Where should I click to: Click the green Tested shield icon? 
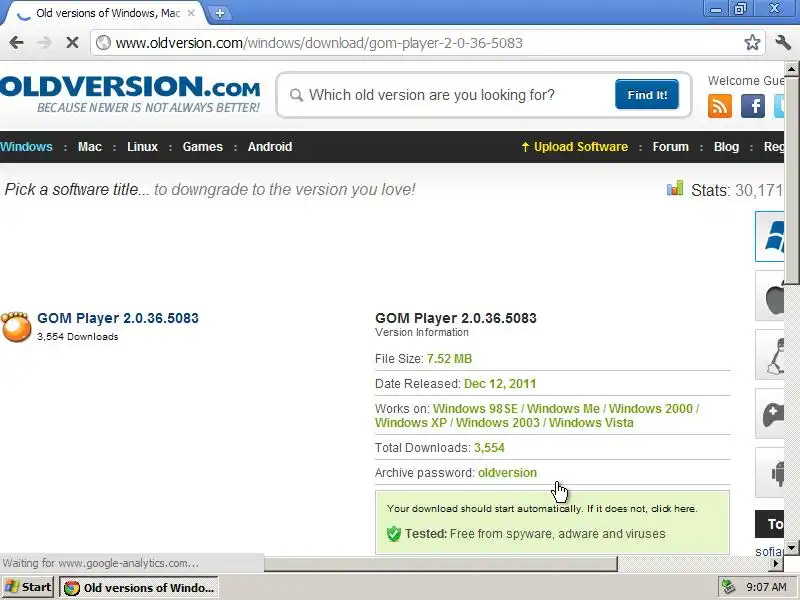pos(393,534)
